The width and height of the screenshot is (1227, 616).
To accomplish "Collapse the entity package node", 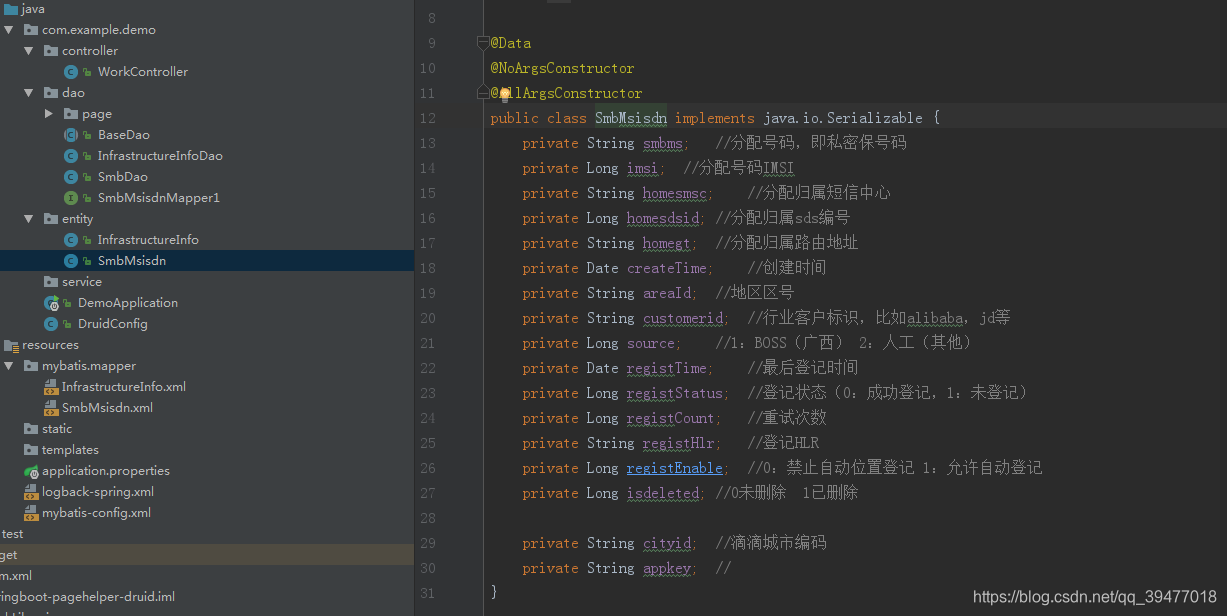I will coord(29,219).
